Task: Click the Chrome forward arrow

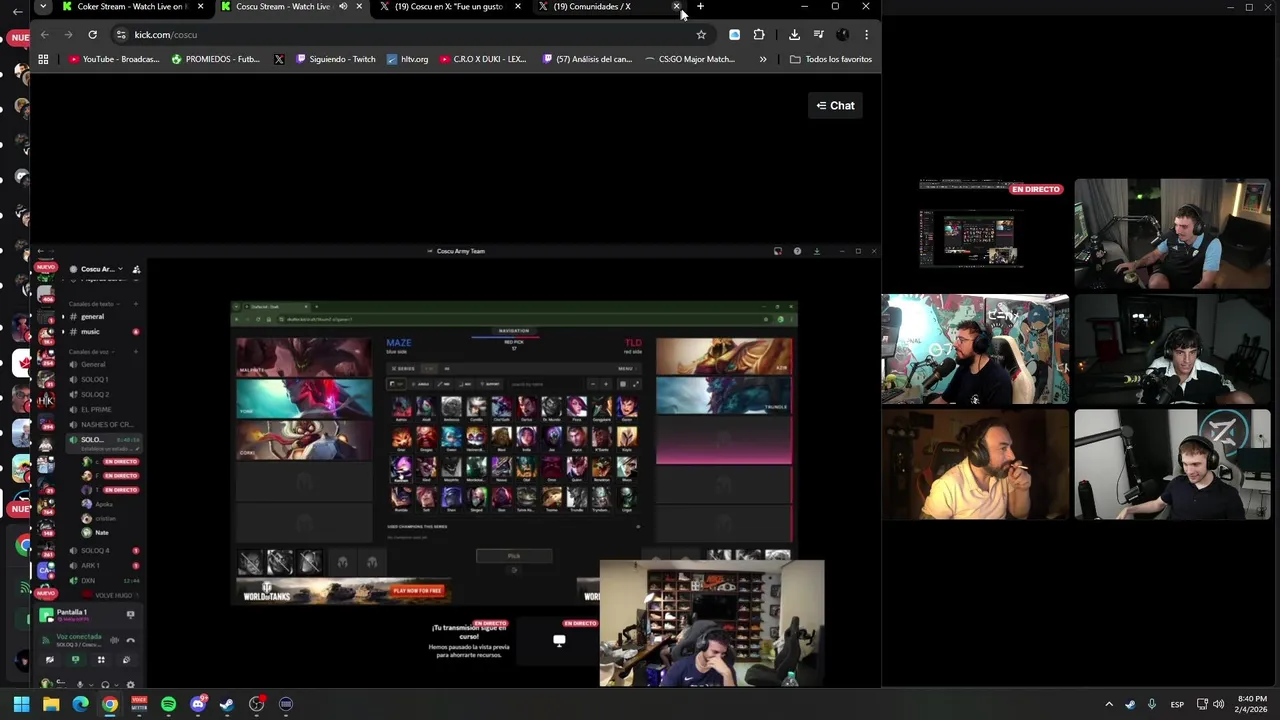Action: coord(68,35)
